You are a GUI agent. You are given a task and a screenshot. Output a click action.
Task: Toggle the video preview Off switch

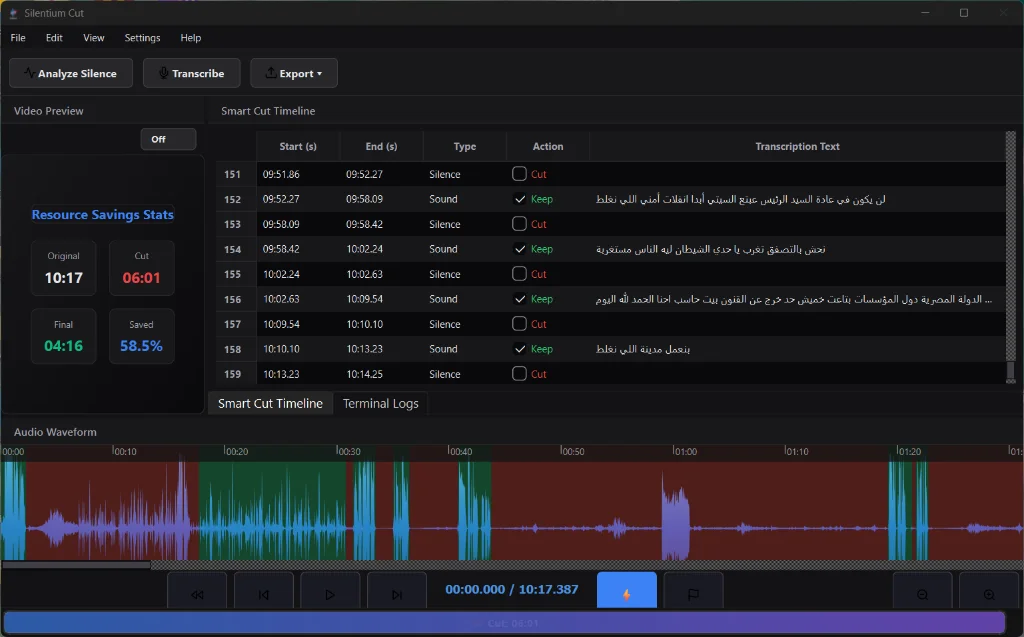[168, 139]
